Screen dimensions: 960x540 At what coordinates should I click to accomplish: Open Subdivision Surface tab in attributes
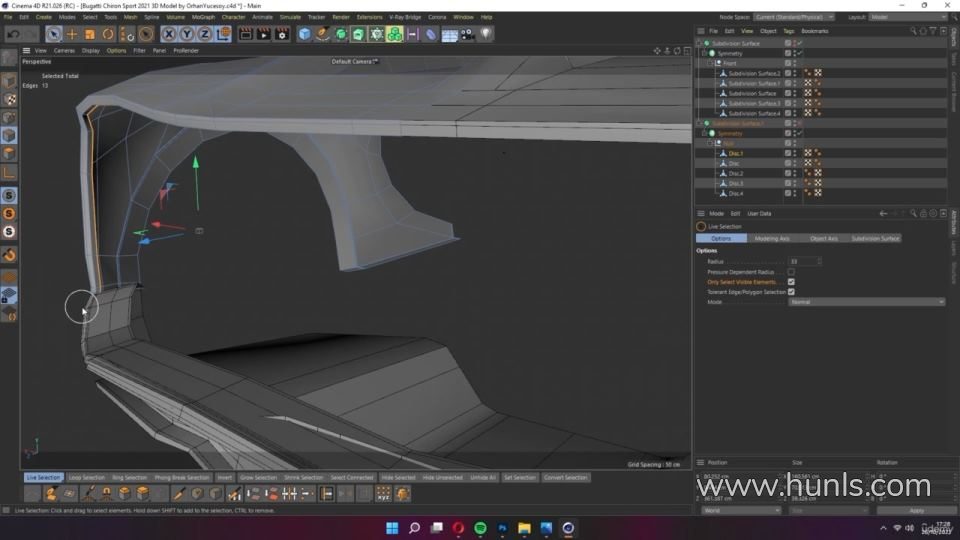click(875, 238)
